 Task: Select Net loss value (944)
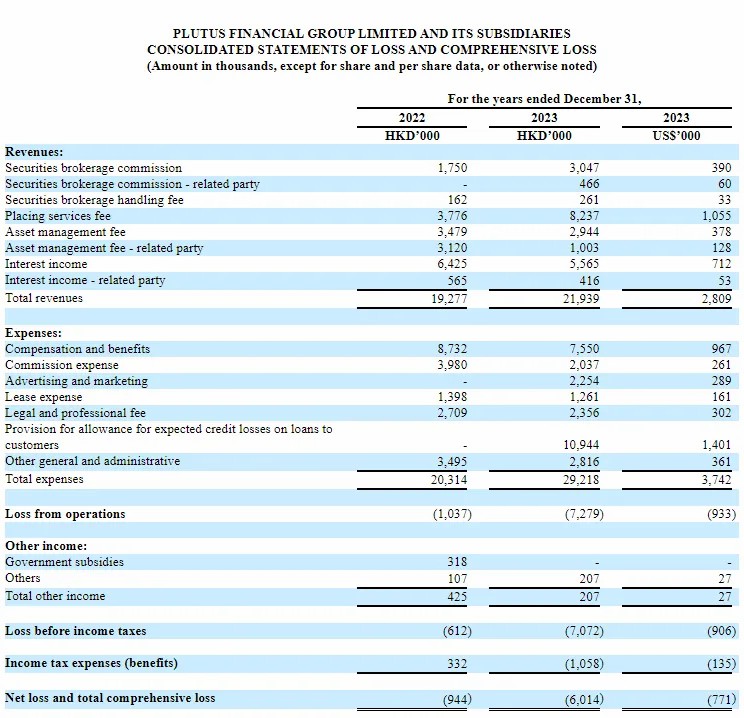coord(457,700)
